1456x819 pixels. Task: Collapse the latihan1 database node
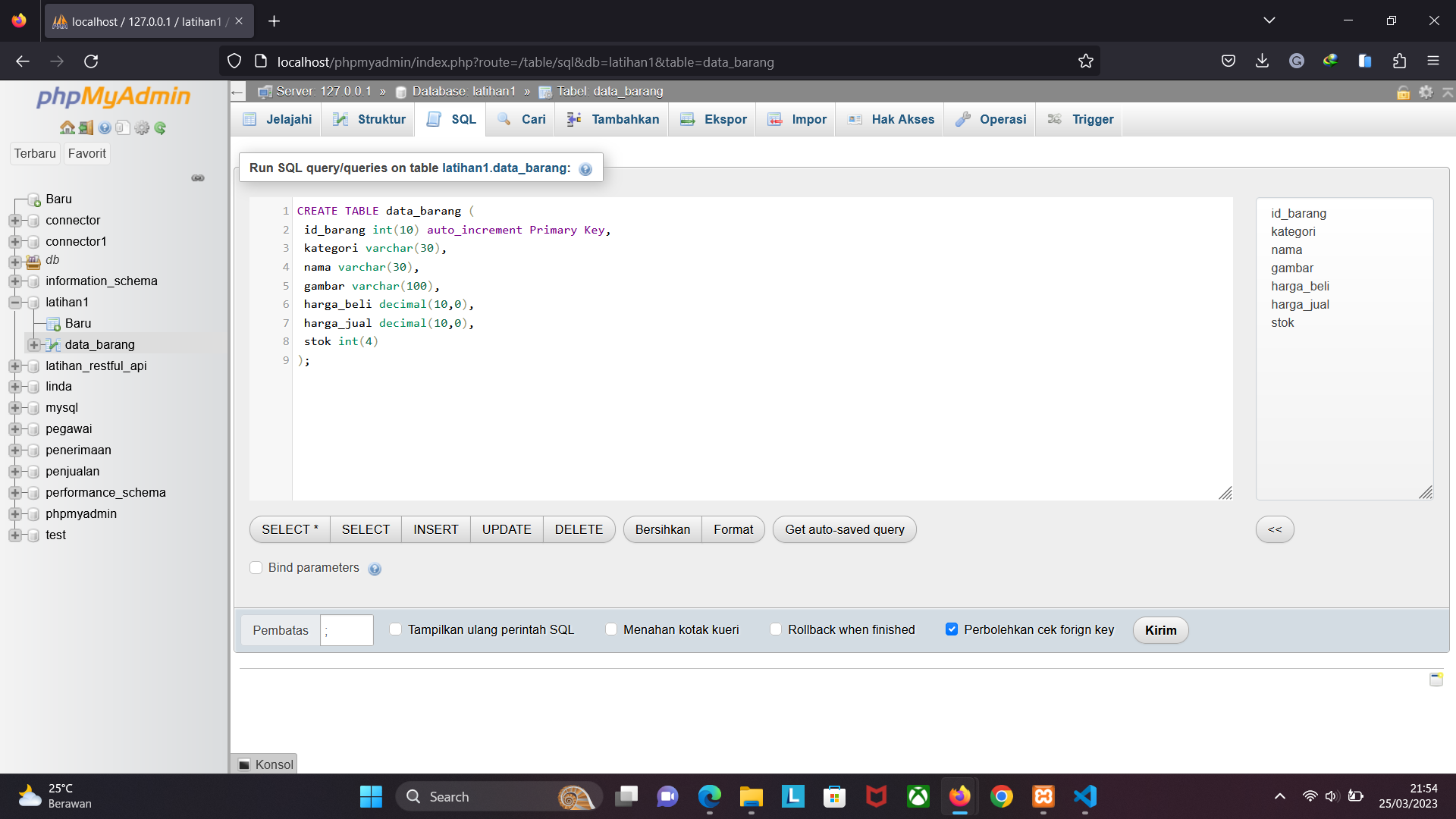point(15,302)
